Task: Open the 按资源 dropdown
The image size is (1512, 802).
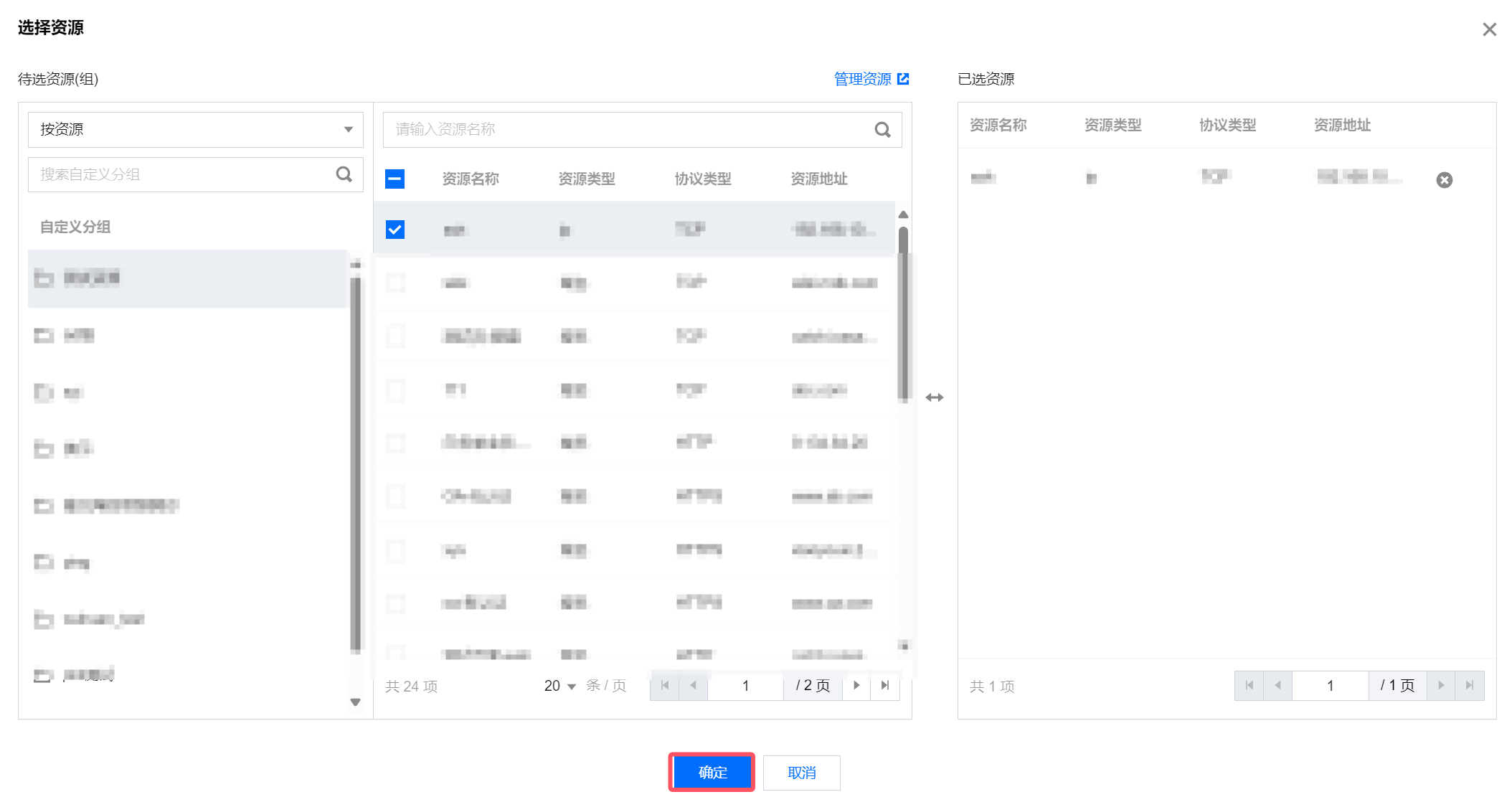Action: click(195, 130)
